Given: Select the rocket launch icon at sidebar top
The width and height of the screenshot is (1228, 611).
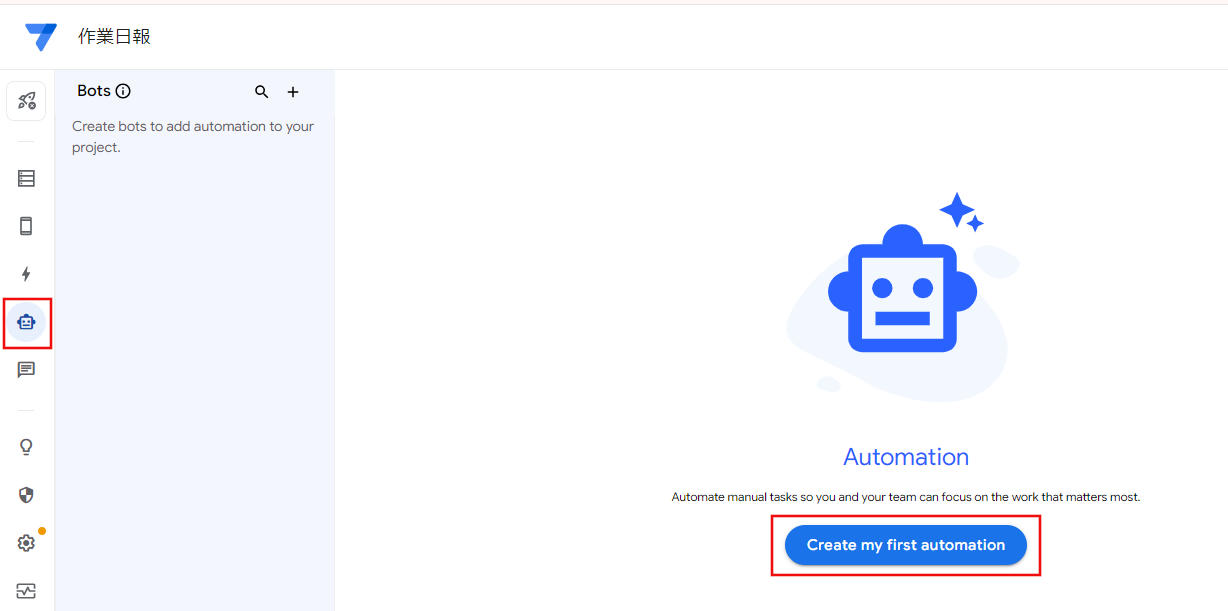Looking at the screenshot, I should tap(26, 100).
